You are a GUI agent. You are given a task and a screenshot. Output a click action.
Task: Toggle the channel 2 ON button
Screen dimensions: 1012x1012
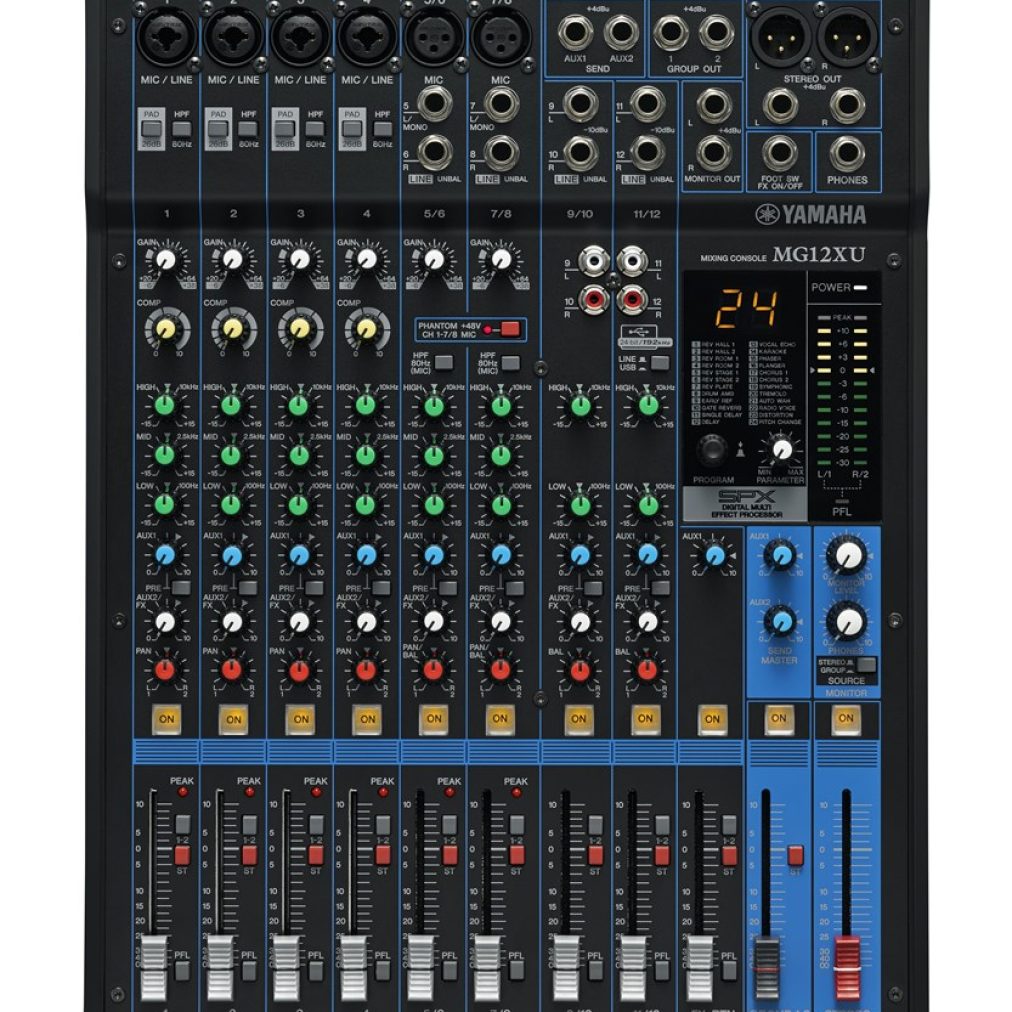click(x=233, y=719)
